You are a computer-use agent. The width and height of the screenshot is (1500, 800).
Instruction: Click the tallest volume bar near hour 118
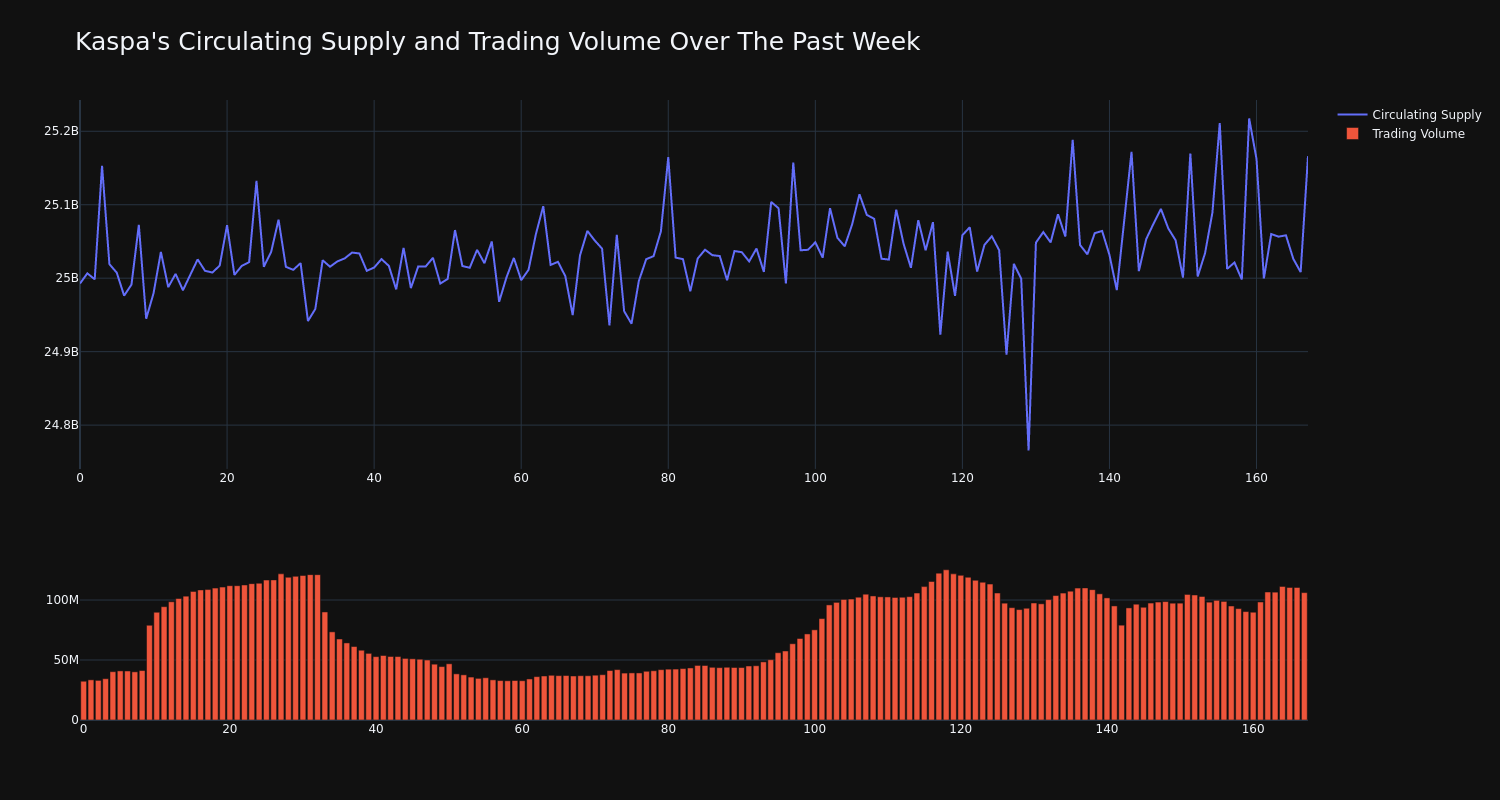[946, 645]
